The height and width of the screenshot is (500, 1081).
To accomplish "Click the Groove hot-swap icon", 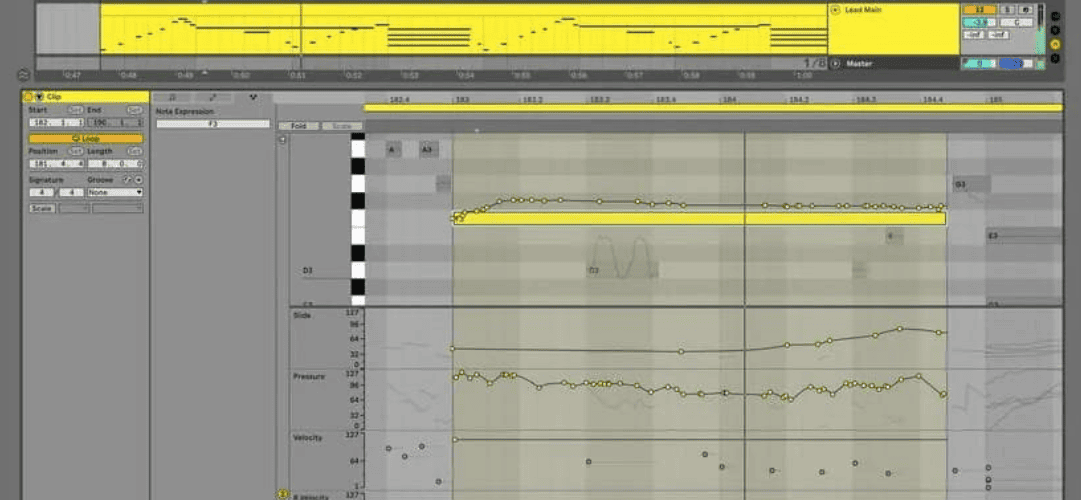I will pyautogui.click(x=127, y=179).
